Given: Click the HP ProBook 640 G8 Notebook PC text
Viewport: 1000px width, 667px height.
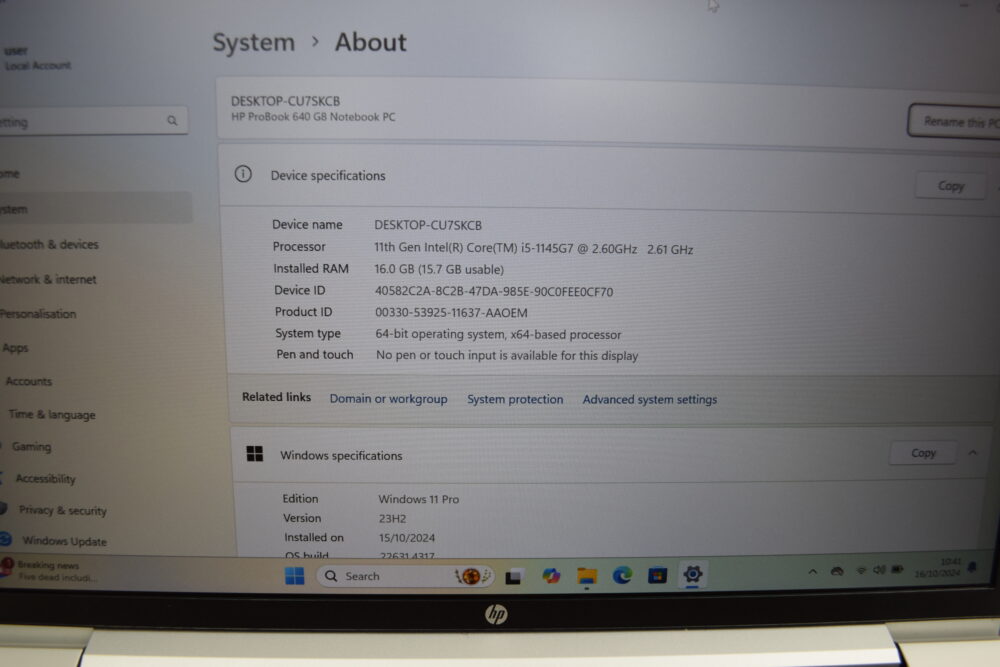Looking at the screenshot, I should click(313, 117).
